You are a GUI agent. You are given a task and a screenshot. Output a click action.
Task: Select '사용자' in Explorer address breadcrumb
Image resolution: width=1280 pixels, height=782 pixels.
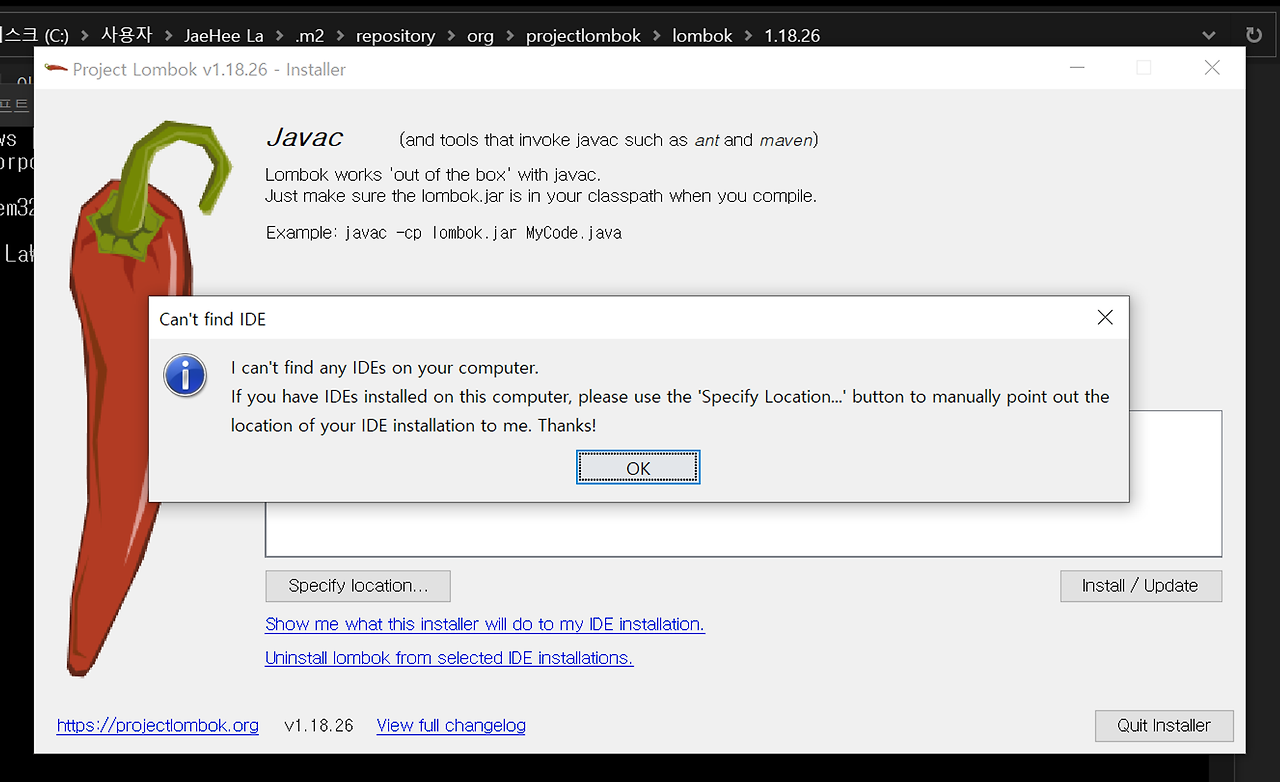127,35
